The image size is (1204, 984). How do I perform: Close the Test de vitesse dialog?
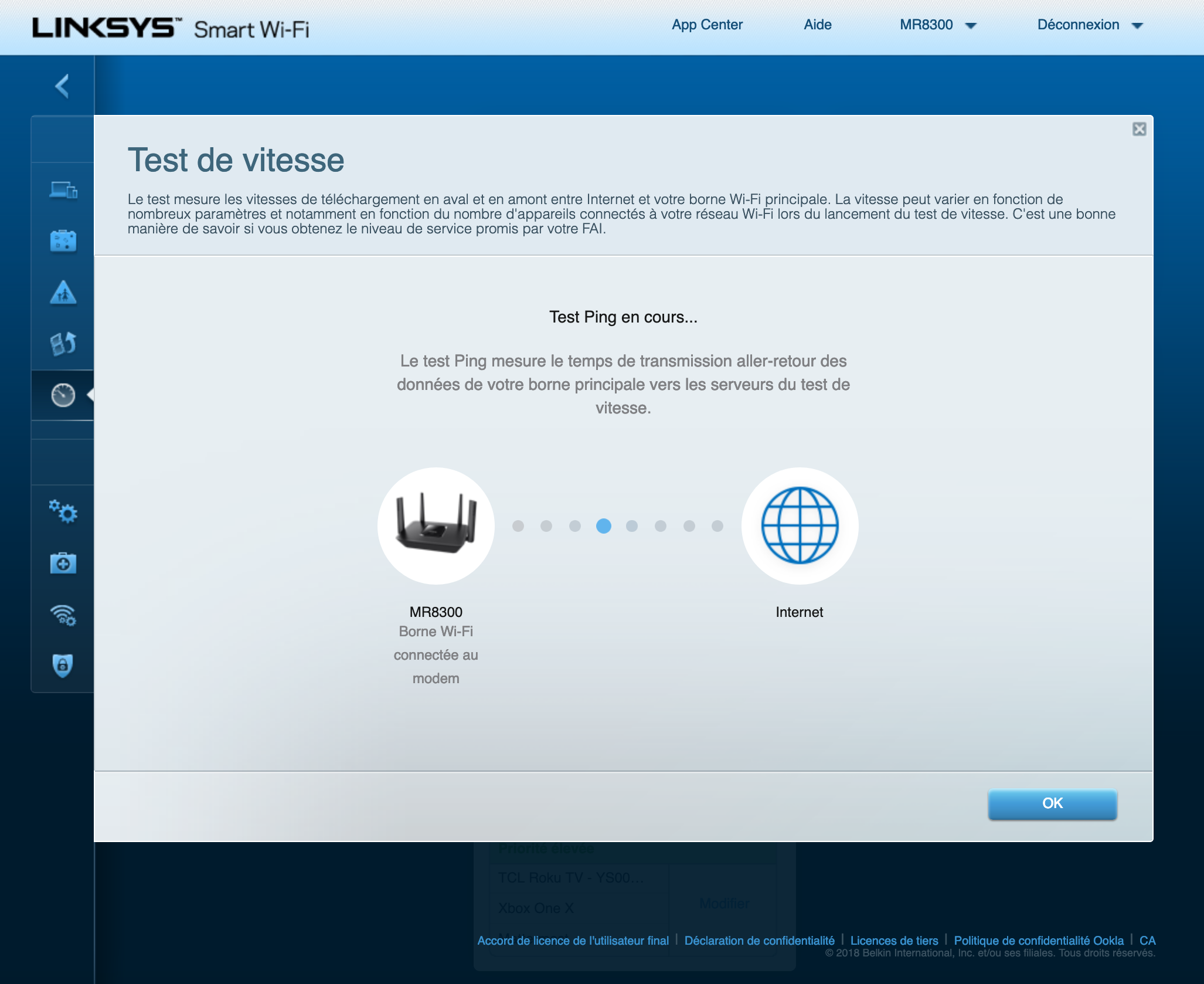1139,129
